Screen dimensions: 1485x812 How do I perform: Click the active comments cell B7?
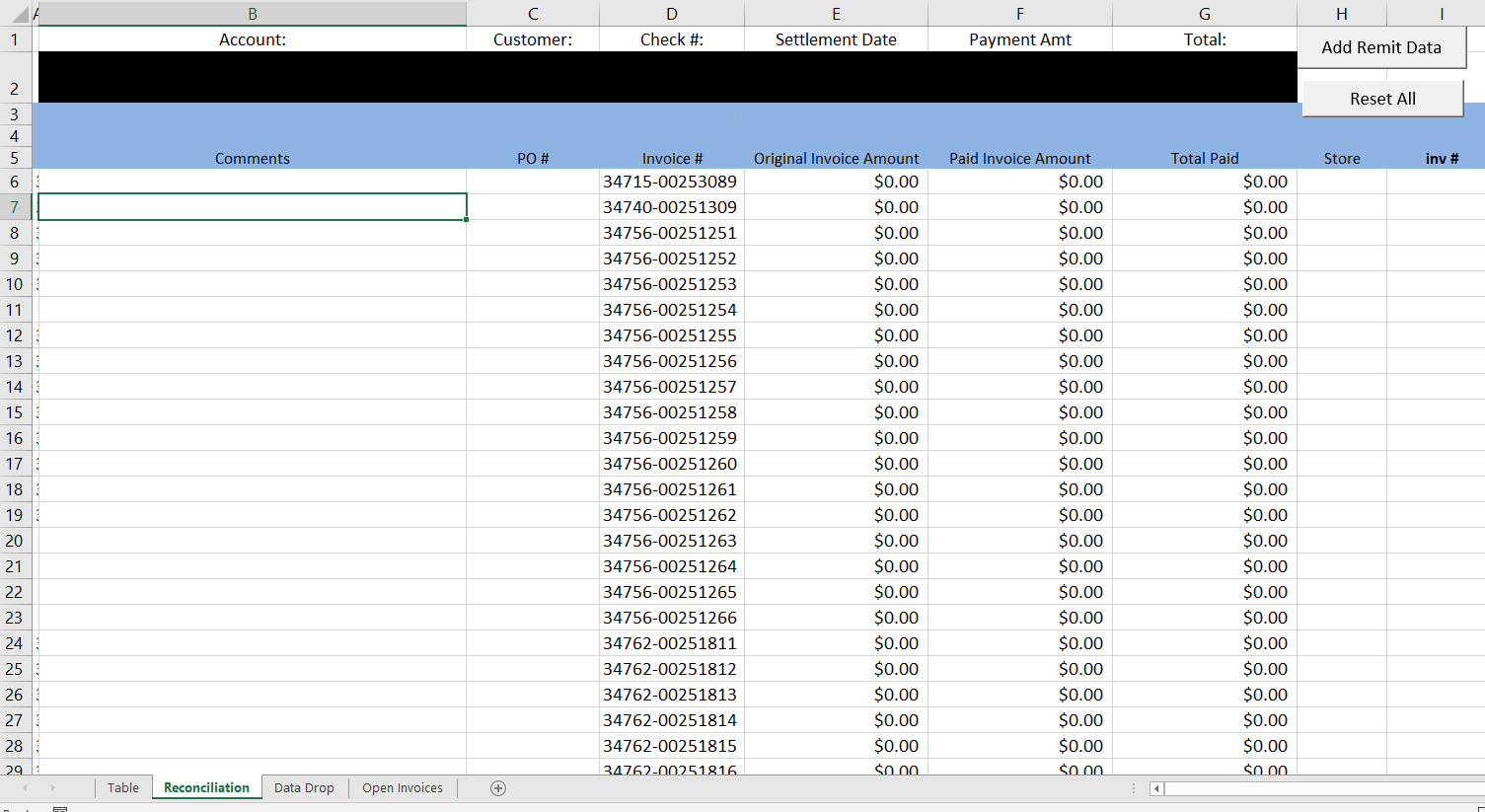(253, 207)
